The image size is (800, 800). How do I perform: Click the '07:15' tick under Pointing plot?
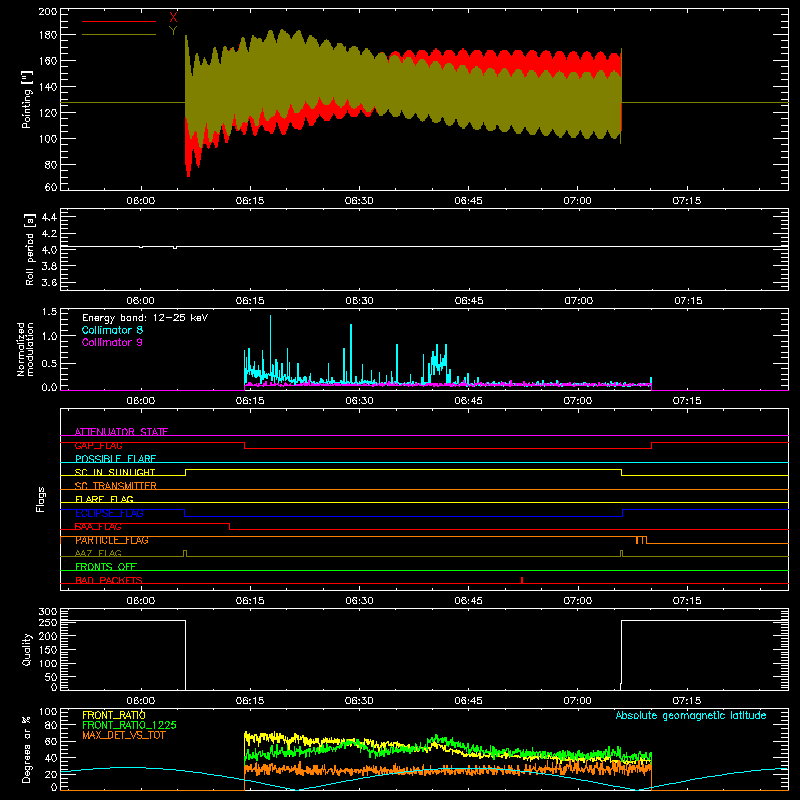tap(687, 201)
